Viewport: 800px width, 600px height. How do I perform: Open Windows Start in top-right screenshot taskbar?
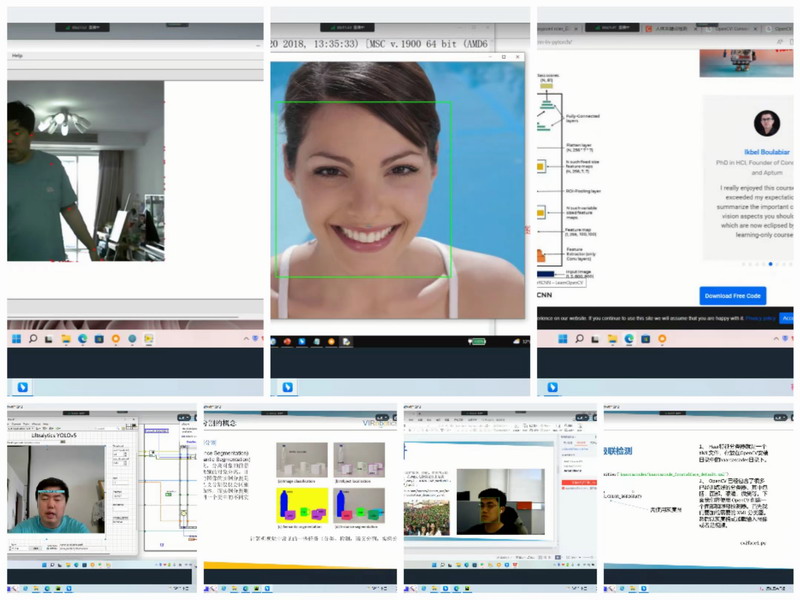(x=563, y=339)
